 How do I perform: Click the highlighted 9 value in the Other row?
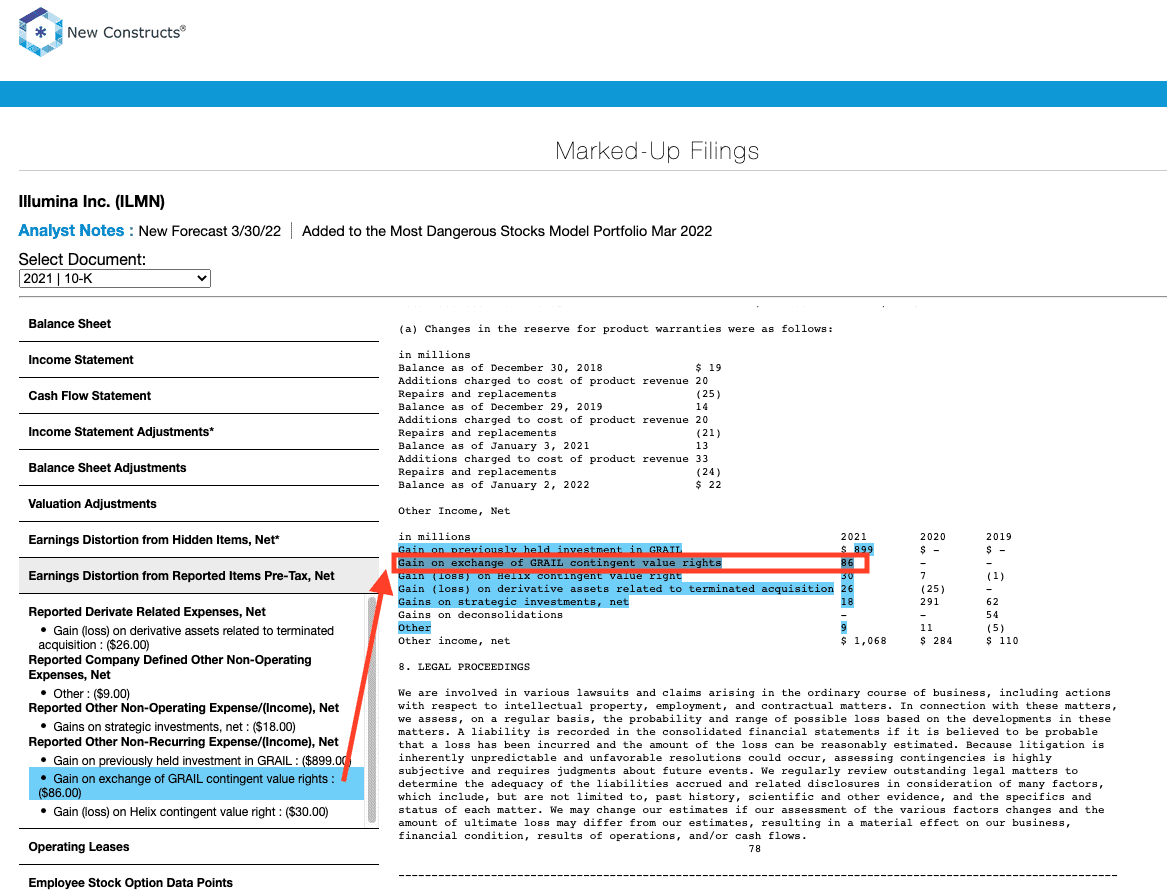point(844,628)
